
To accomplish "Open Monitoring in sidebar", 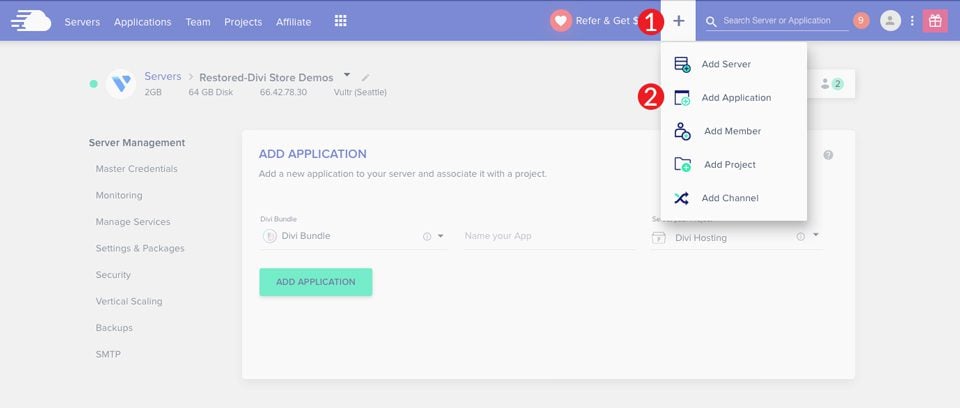I will click(x=119, y=195).
